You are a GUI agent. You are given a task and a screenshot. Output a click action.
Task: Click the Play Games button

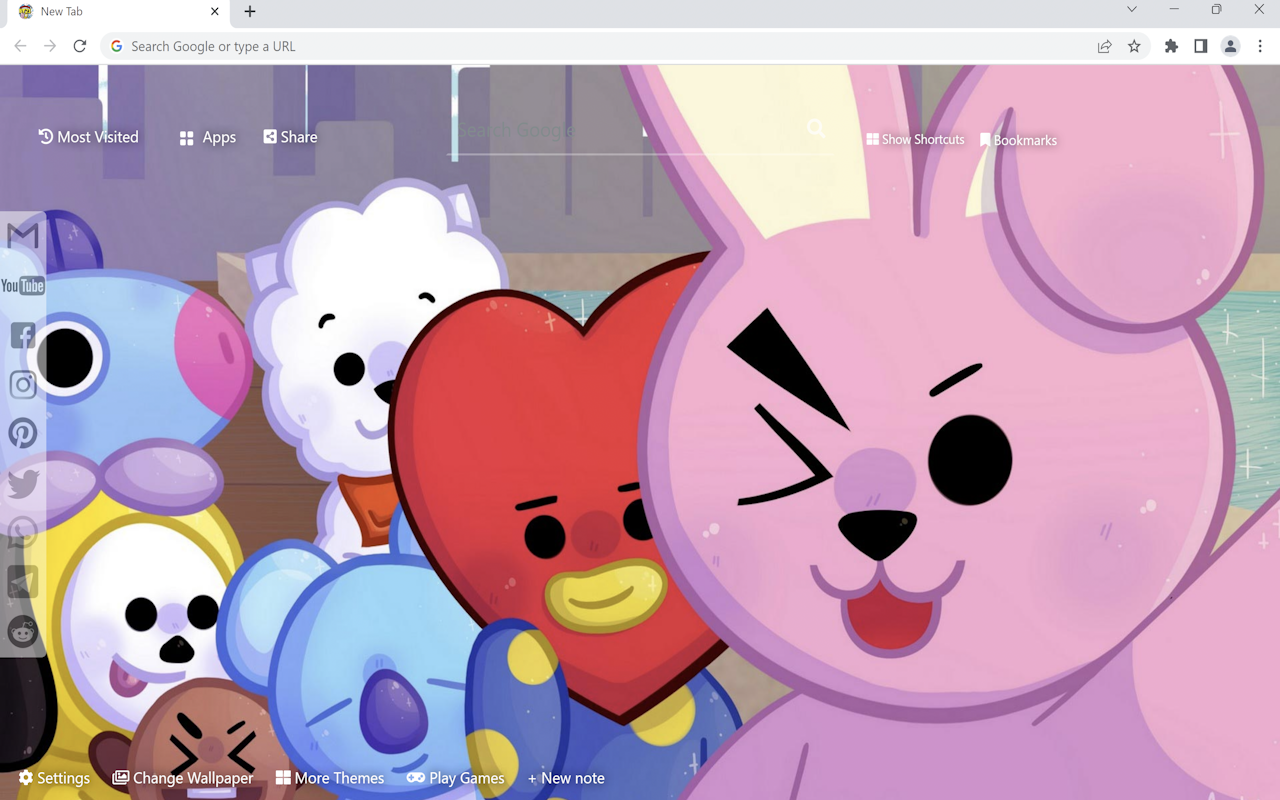pyautogui.click(x=456, y=777)
